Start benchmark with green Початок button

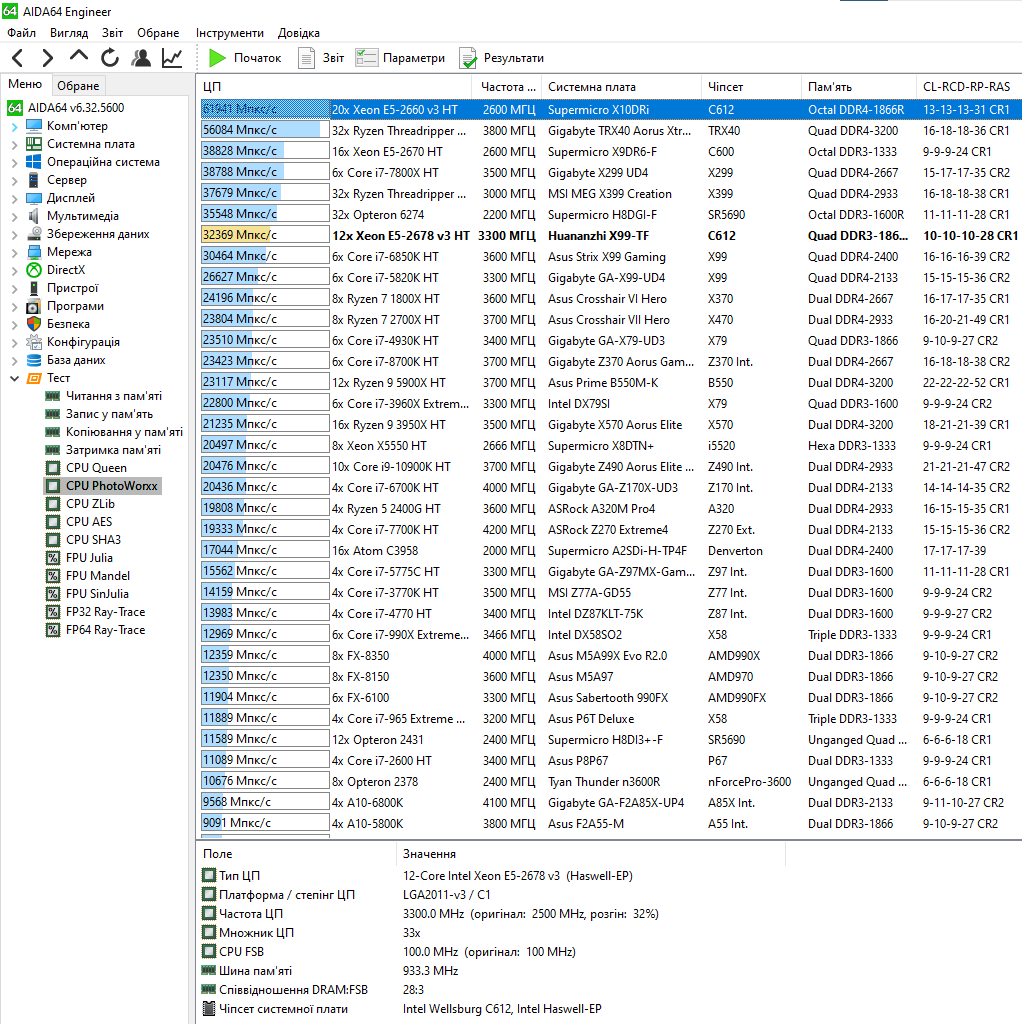pyautogui.click(x=245, y=58)
